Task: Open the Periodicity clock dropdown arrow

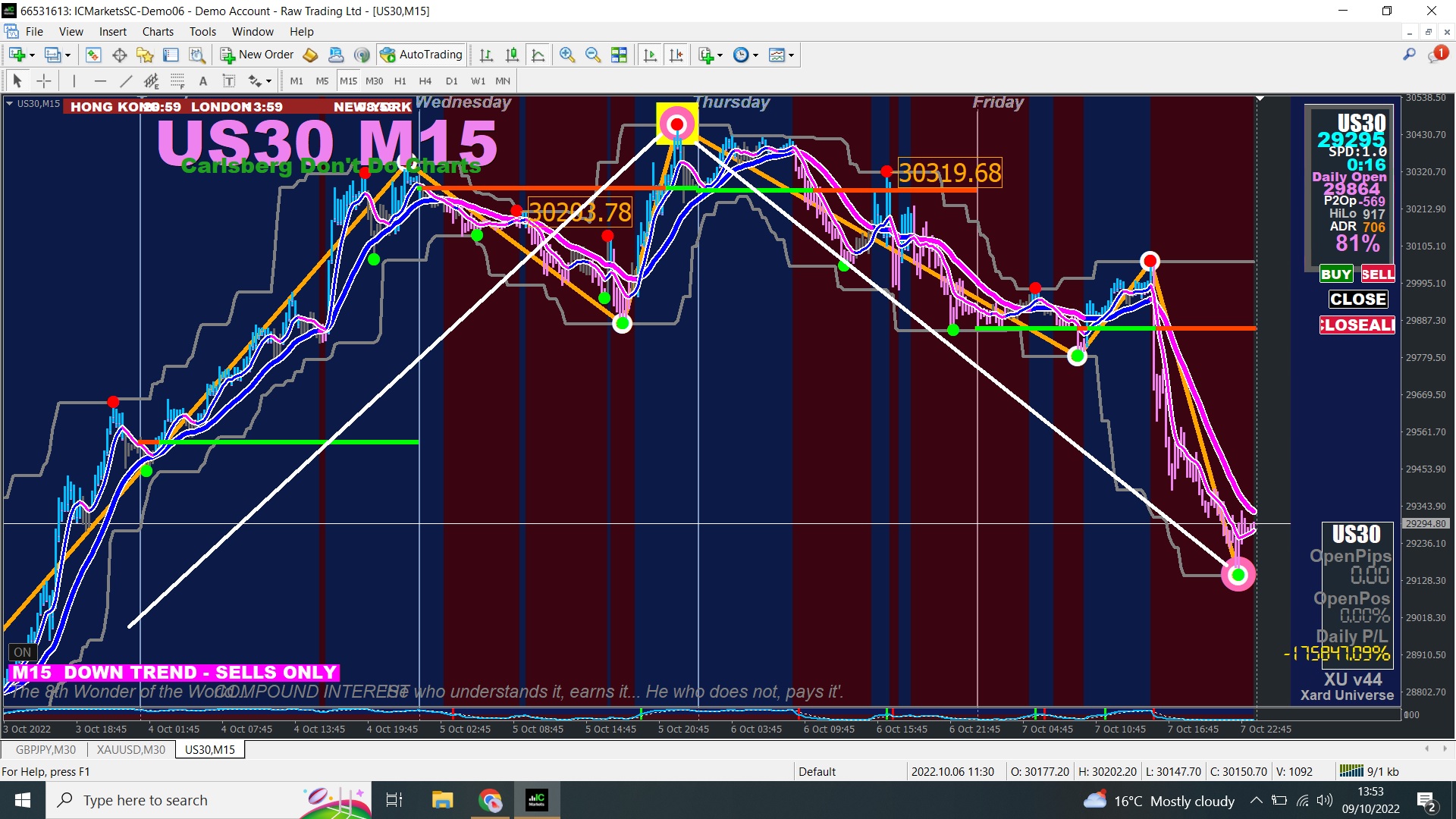Action: click(755, 55)
